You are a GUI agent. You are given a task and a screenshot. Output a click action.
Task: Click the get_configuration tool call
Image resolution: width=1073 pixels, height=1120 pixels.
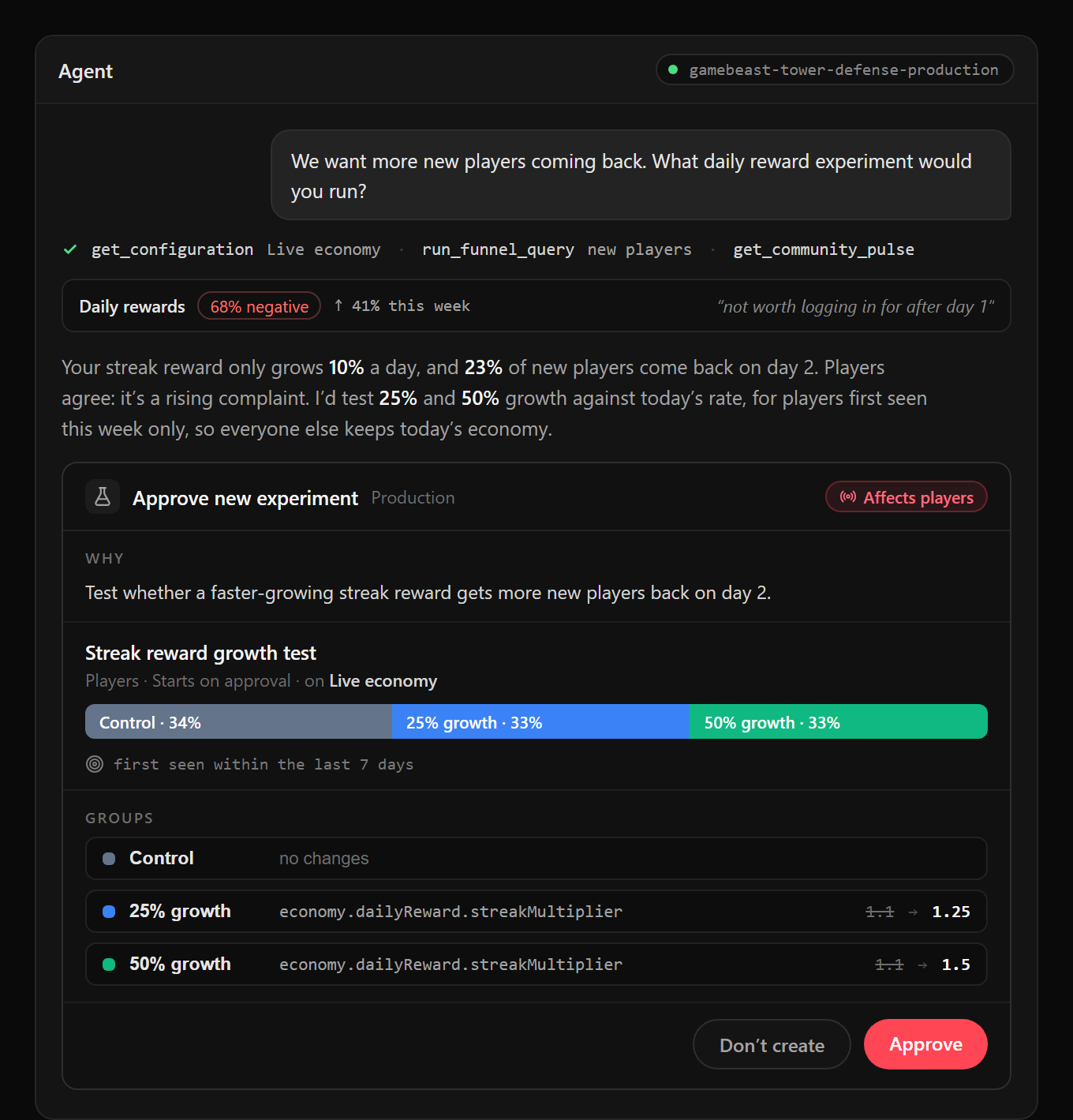click(172, 249)
